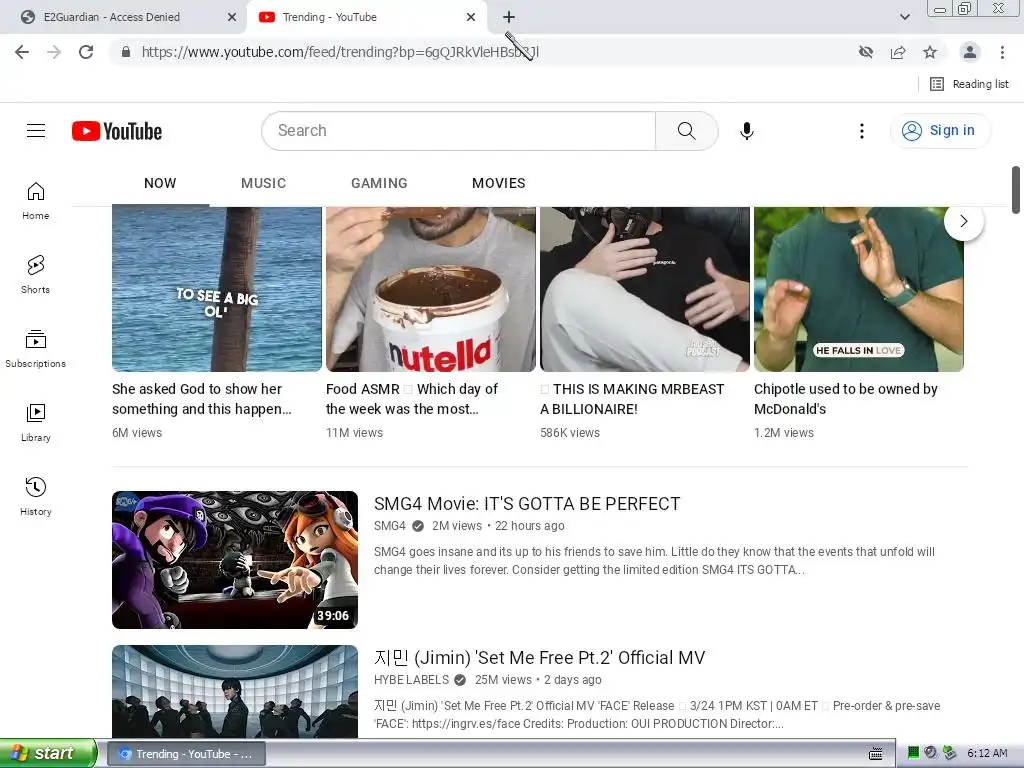Switch to the E2Guardian - Access Denied tab
Image resolution: width=1024 pixels, height=768 pixels.
(x=124, y=17)
